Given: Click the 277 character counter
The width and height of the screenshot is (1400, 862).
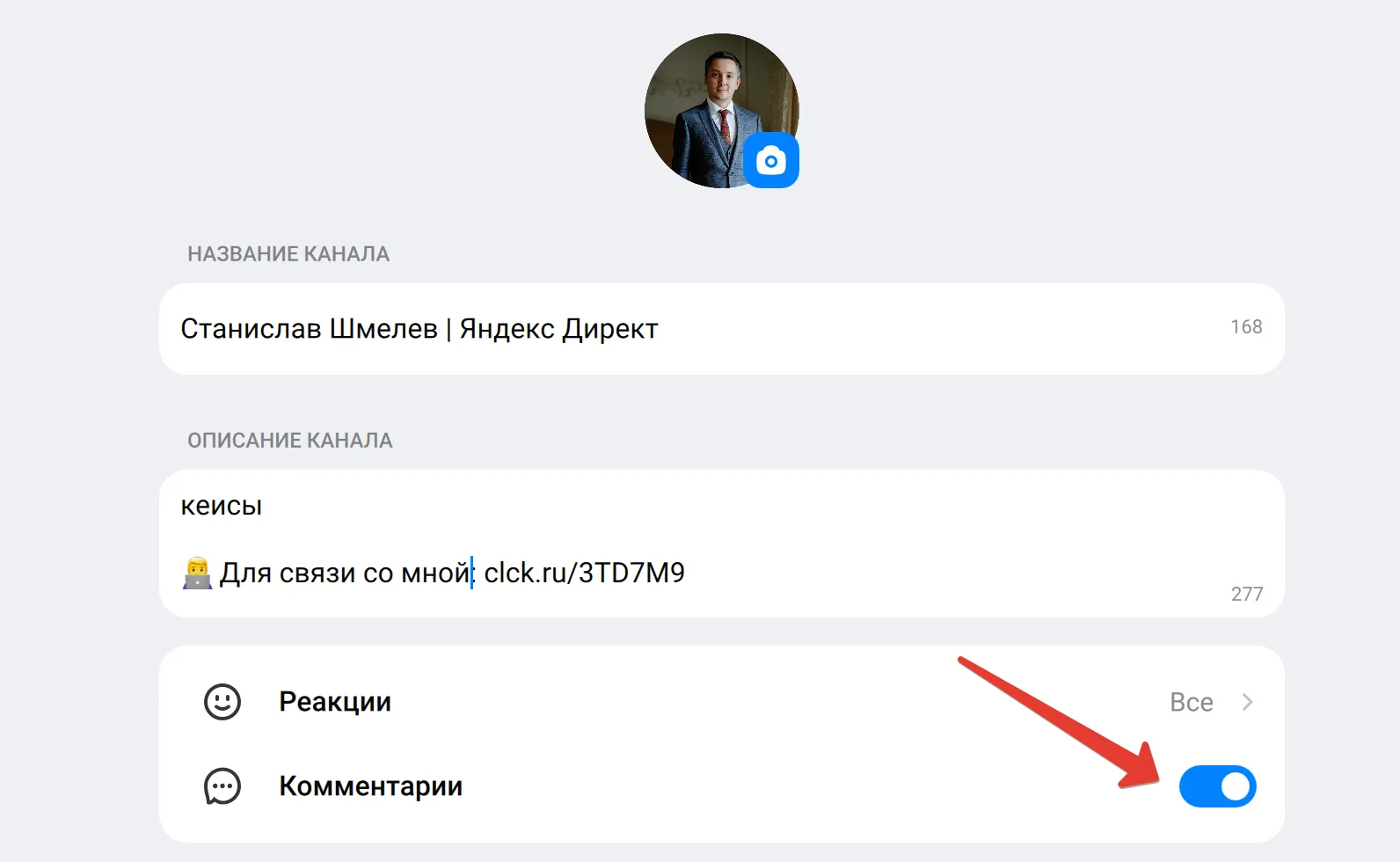Looking at the screenshot, I should point(1247,594).
